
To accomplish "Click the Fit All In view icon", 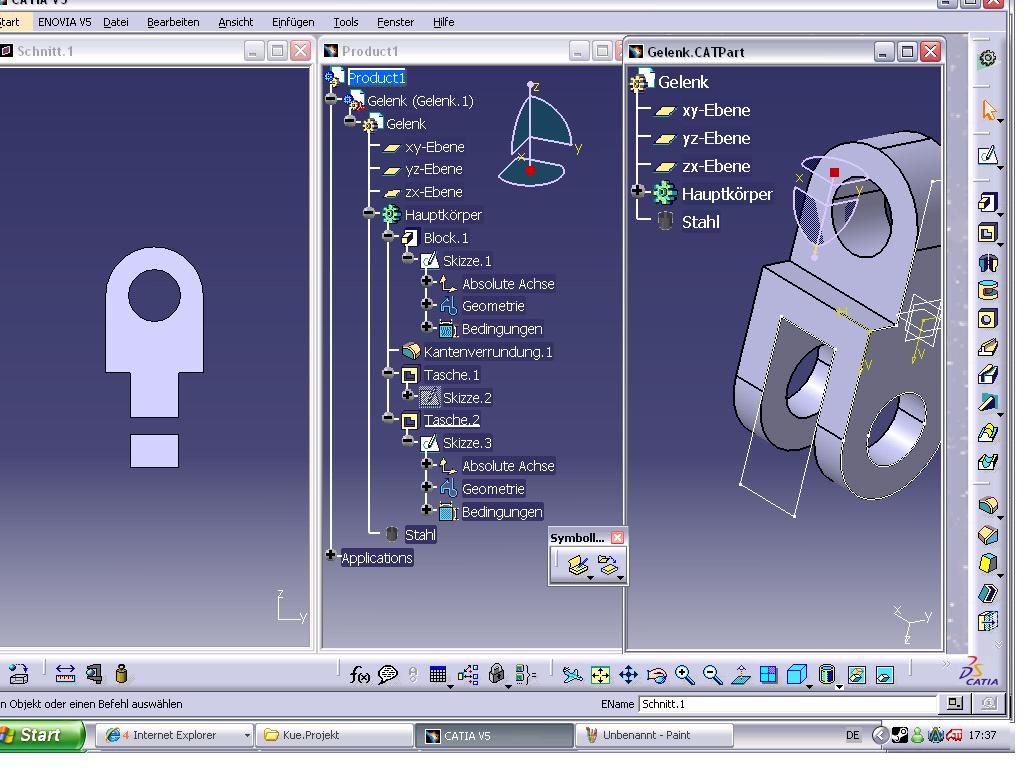I will 600,675.
